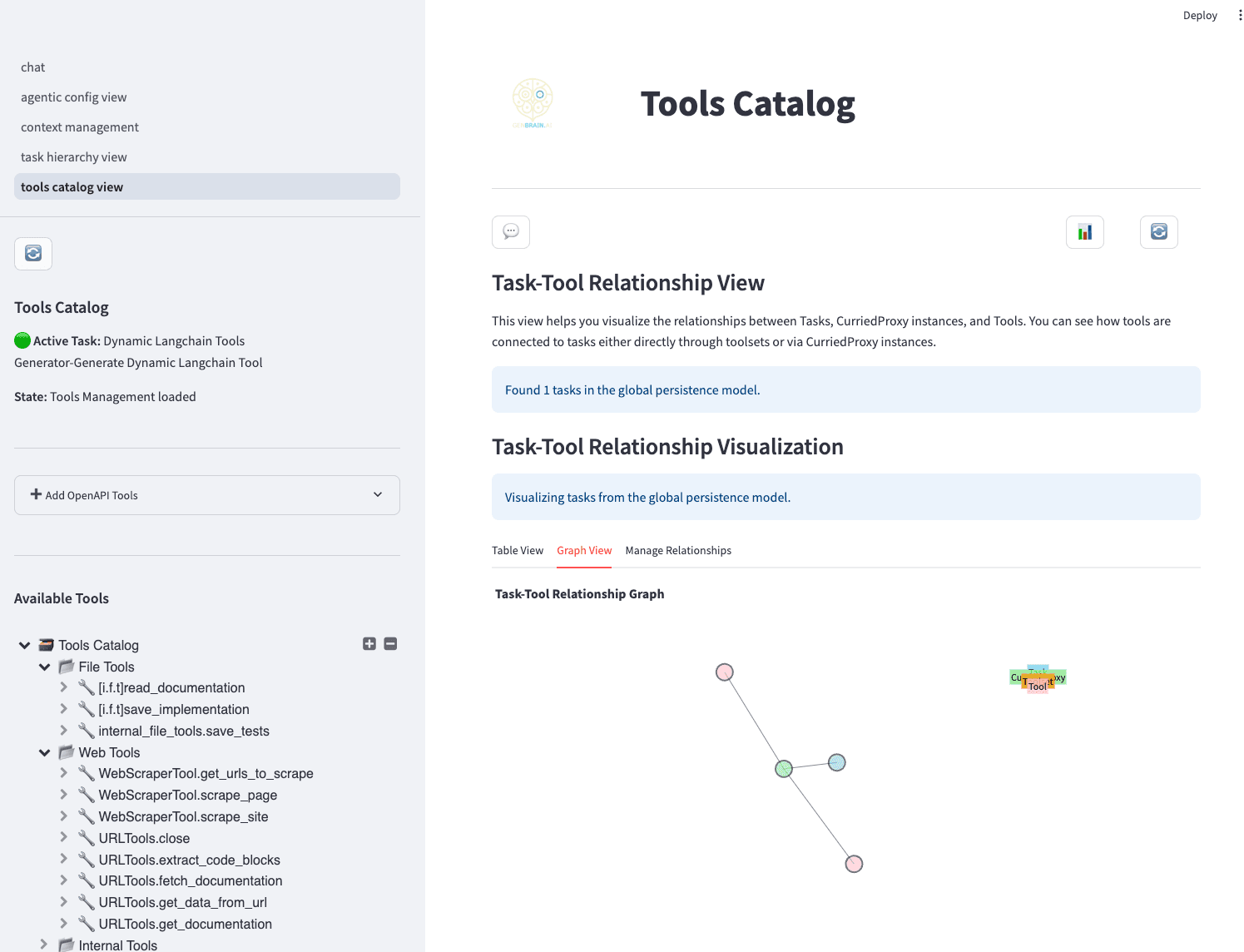Click 'State: Tools Management loaded' text
The width and height of the screenshot is (1244, 952).
click(x=105, y=397)
